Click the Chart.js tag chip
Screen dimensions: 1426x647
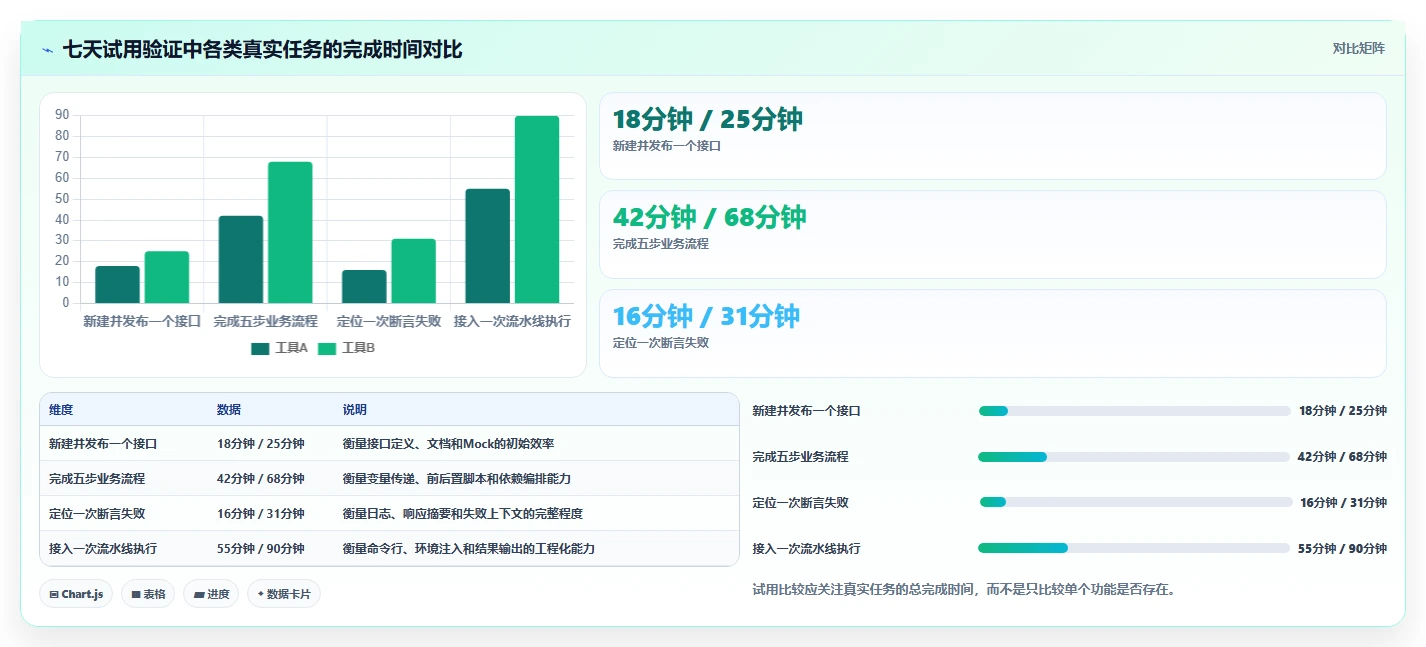click(76, 594)
